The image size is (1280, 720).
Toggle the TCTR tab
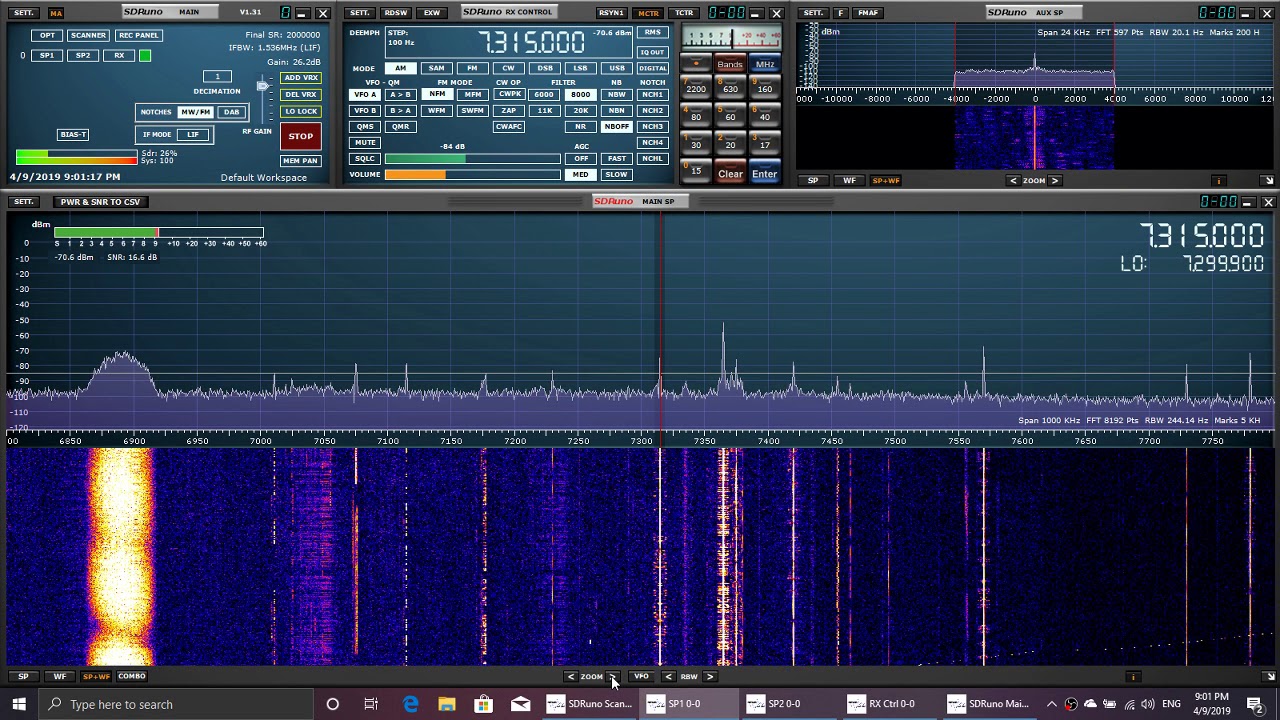[x=684, y=13]
